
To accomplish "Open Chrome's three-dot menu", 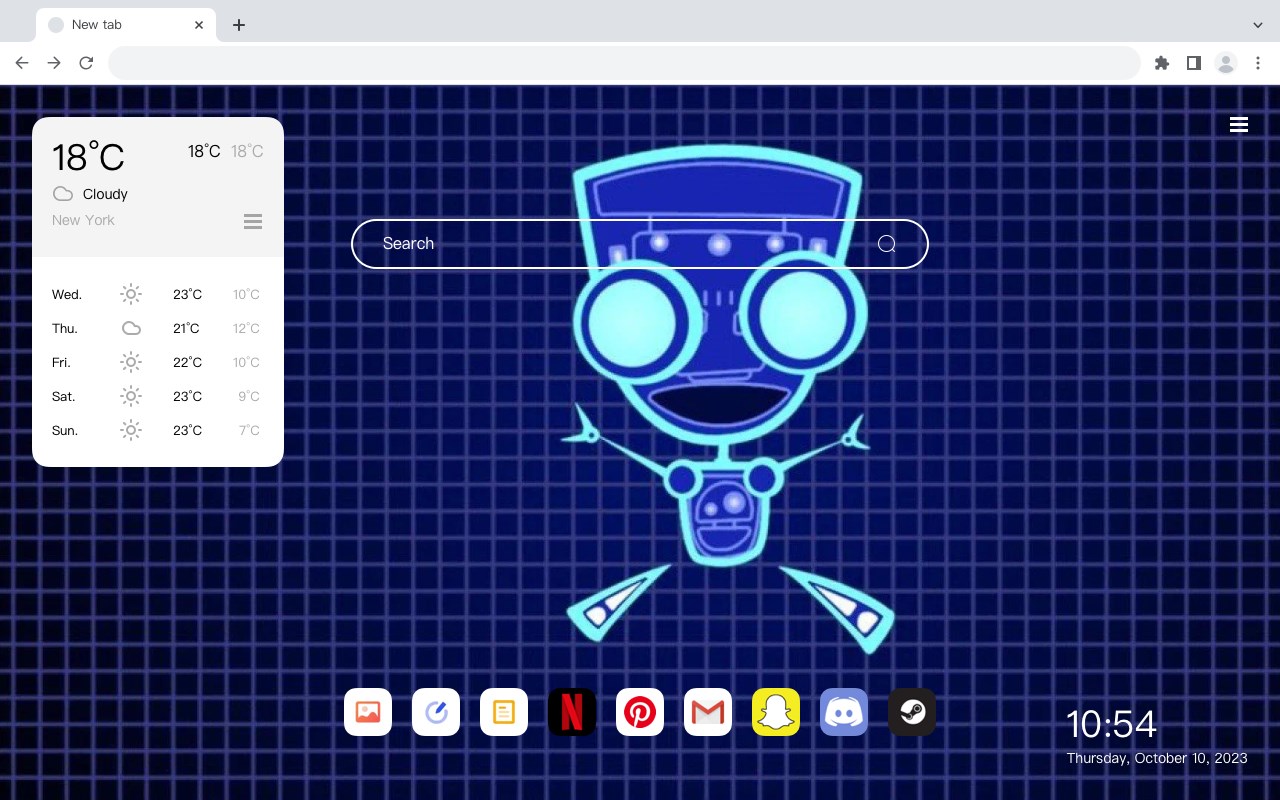I will tap(1258, 63).
